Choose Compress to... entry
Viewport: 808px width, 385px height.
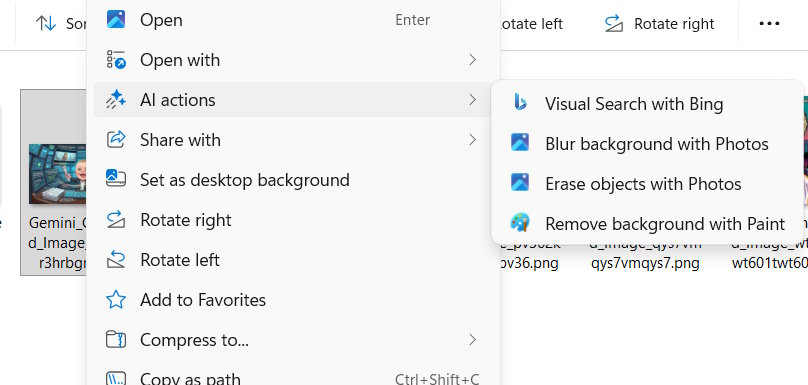tap(293, 340)
